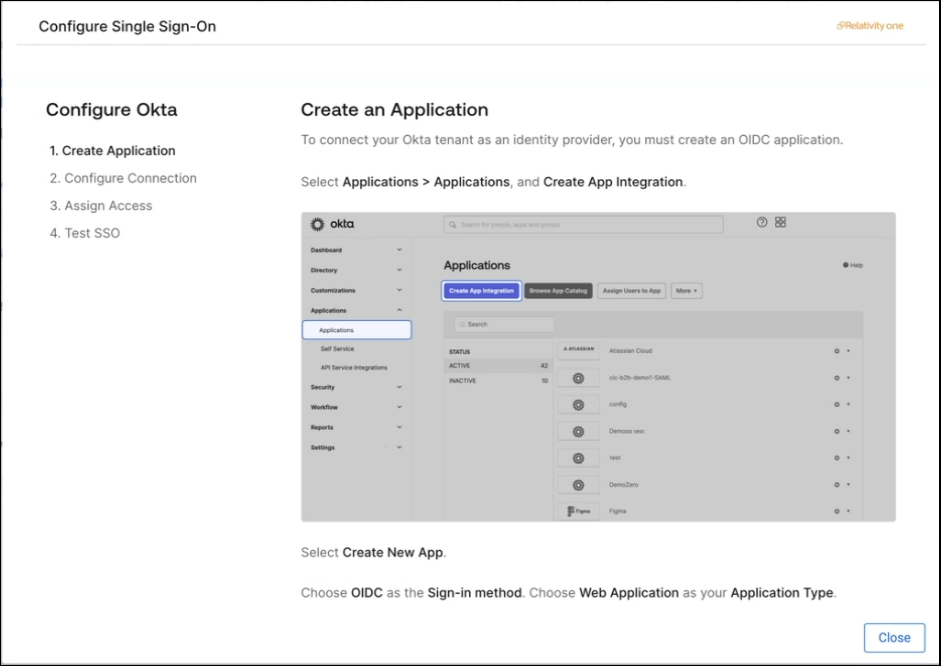Collapse the Applications sidebar section chevron
The height and width of the screenshot is (666, 941).
(399, 310)
